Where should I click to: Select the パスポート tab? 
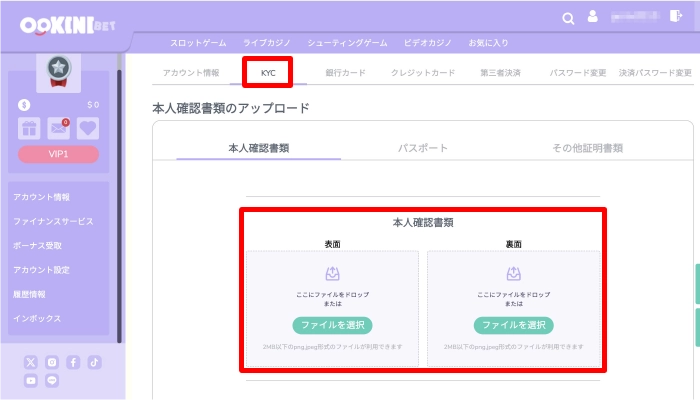click(422, 147)
